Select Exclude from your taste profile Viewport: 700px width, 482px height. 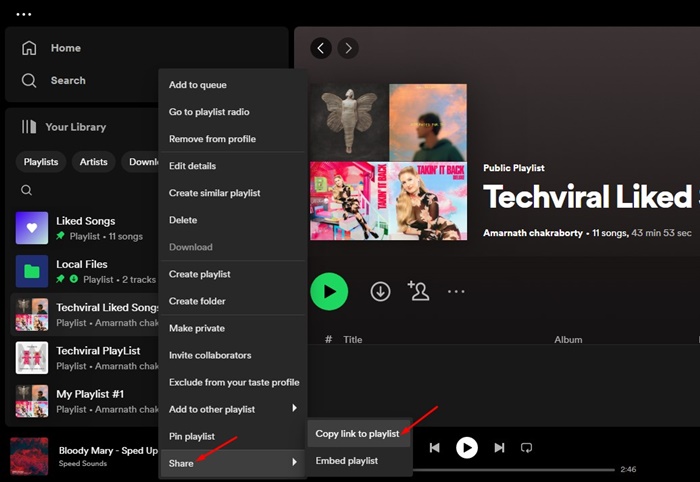(x=233, y=382)
